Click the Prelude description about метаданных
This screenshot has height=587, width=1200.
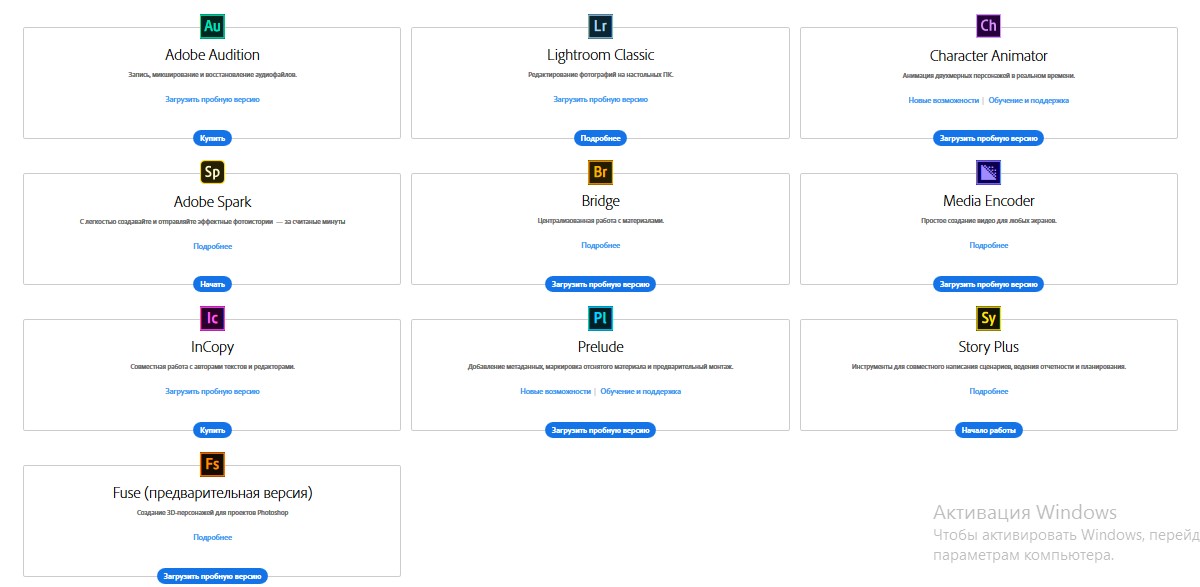(600, 367)
